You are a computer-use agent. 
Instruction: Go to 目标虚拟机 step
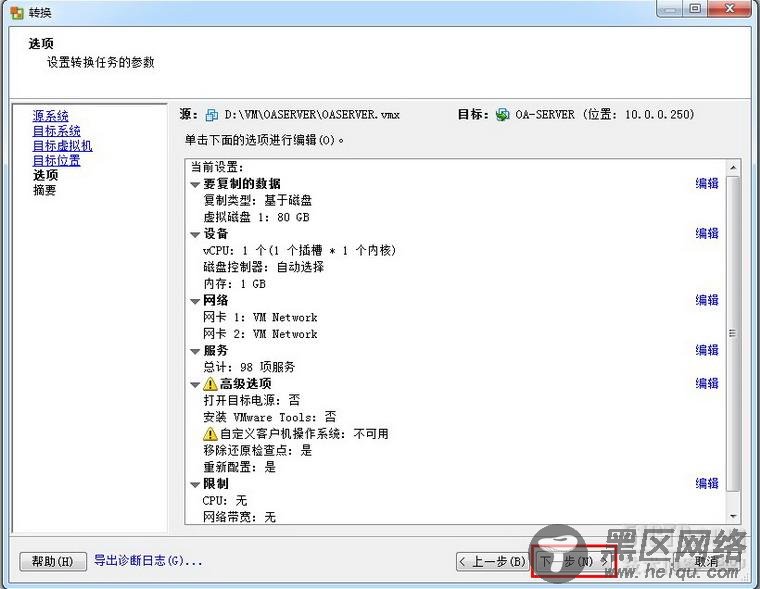(x=62, y=145)
